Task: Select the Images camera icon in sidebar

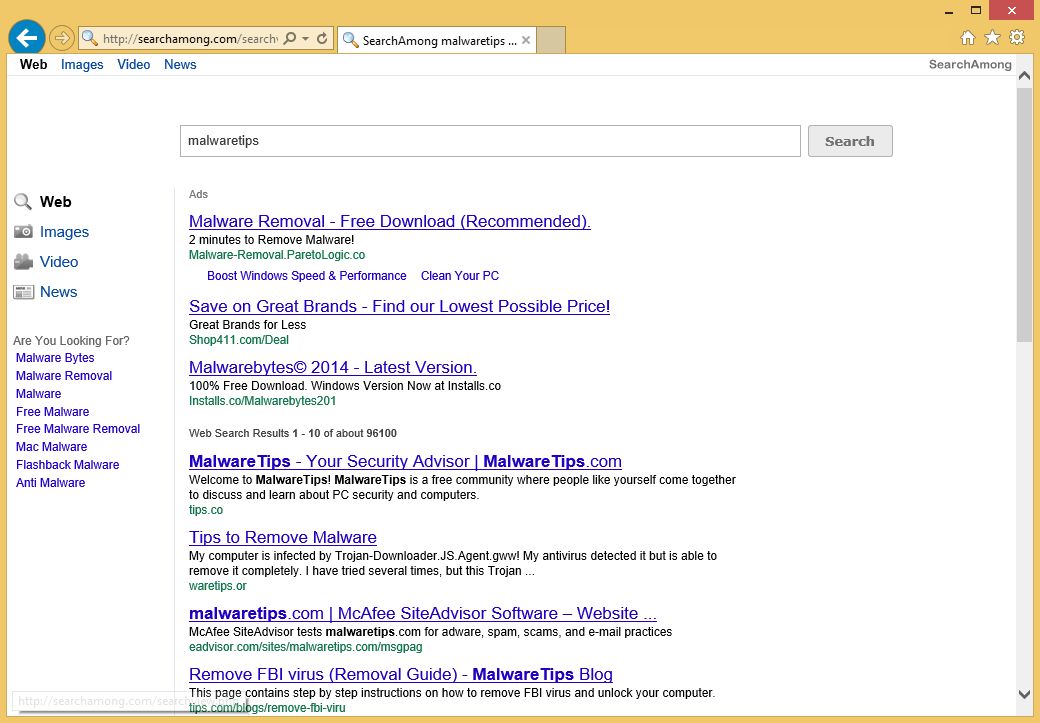Action: pos(23,231)
